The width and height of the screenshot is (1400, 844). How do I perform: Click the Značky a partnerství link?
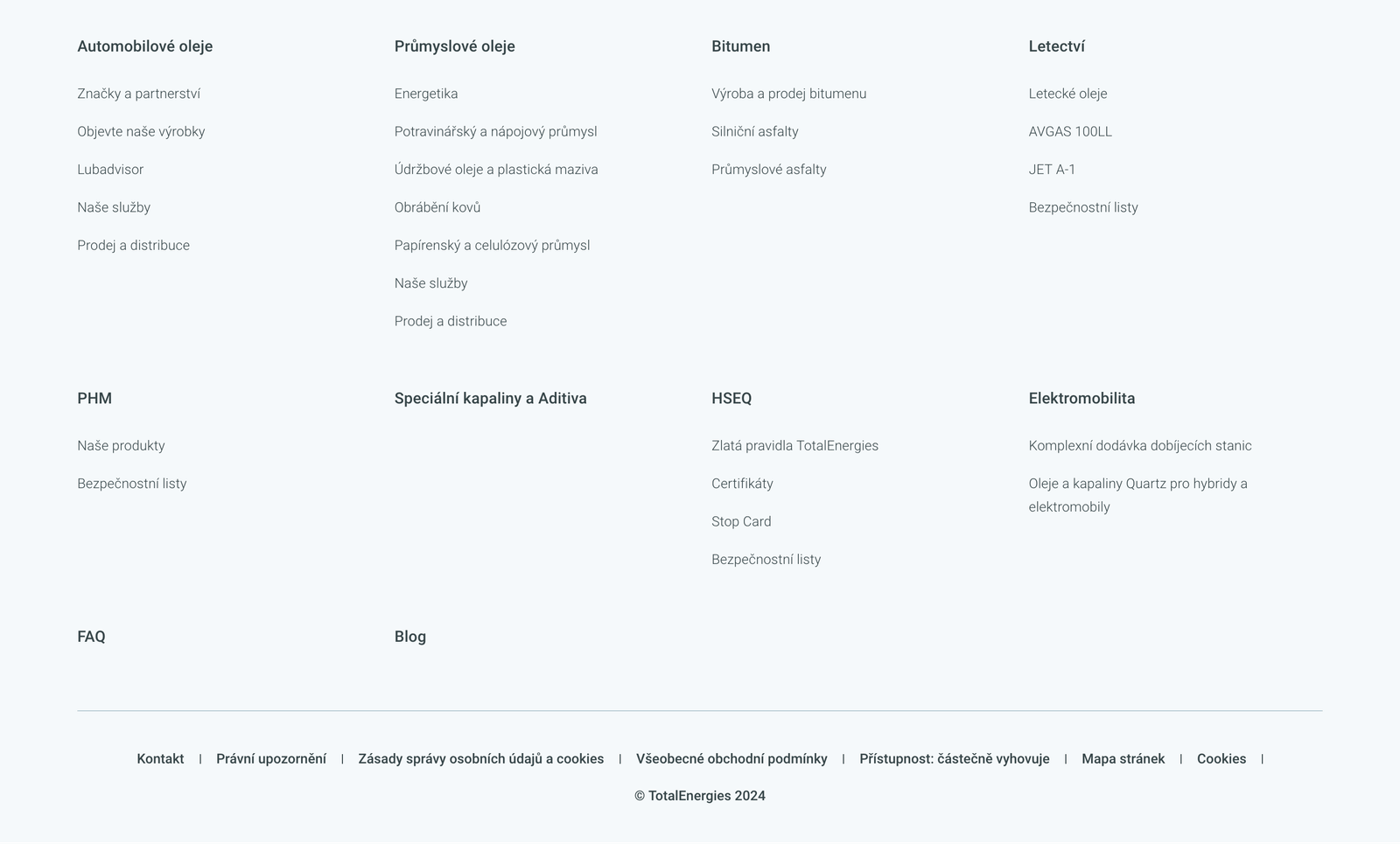point(138,94)
